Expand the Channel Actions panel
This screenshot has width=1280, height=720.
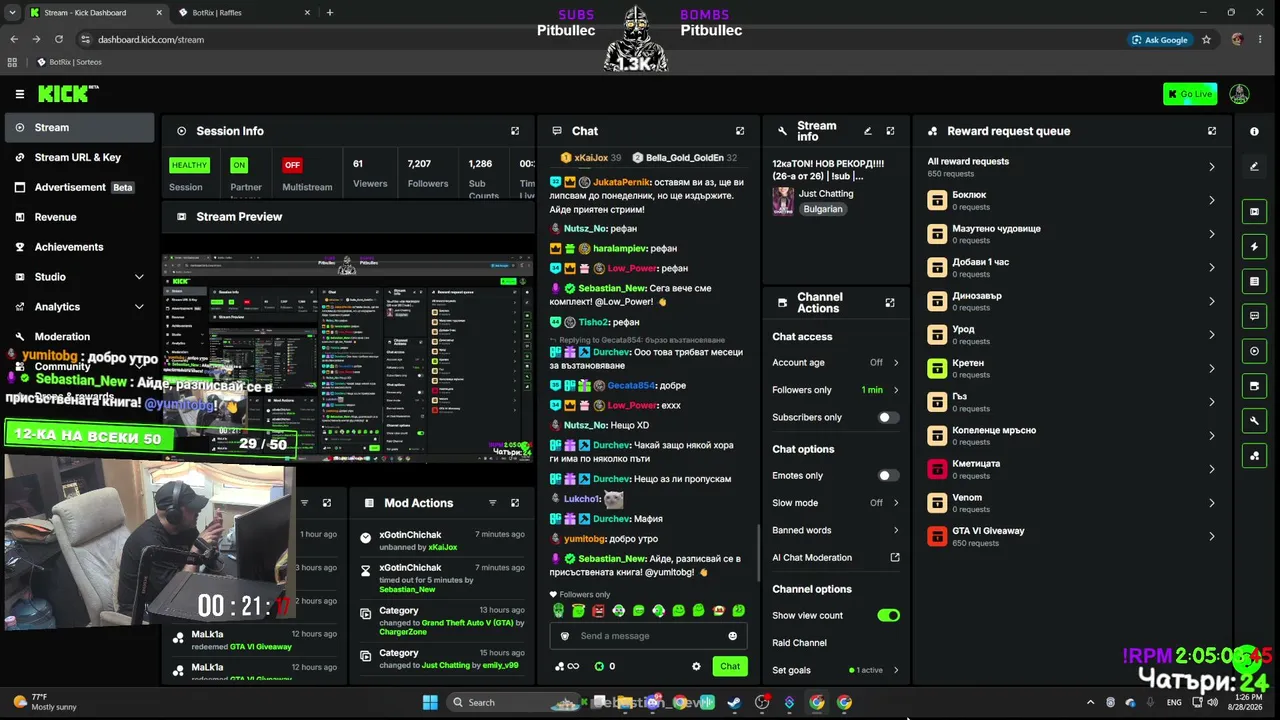(890, 303)
